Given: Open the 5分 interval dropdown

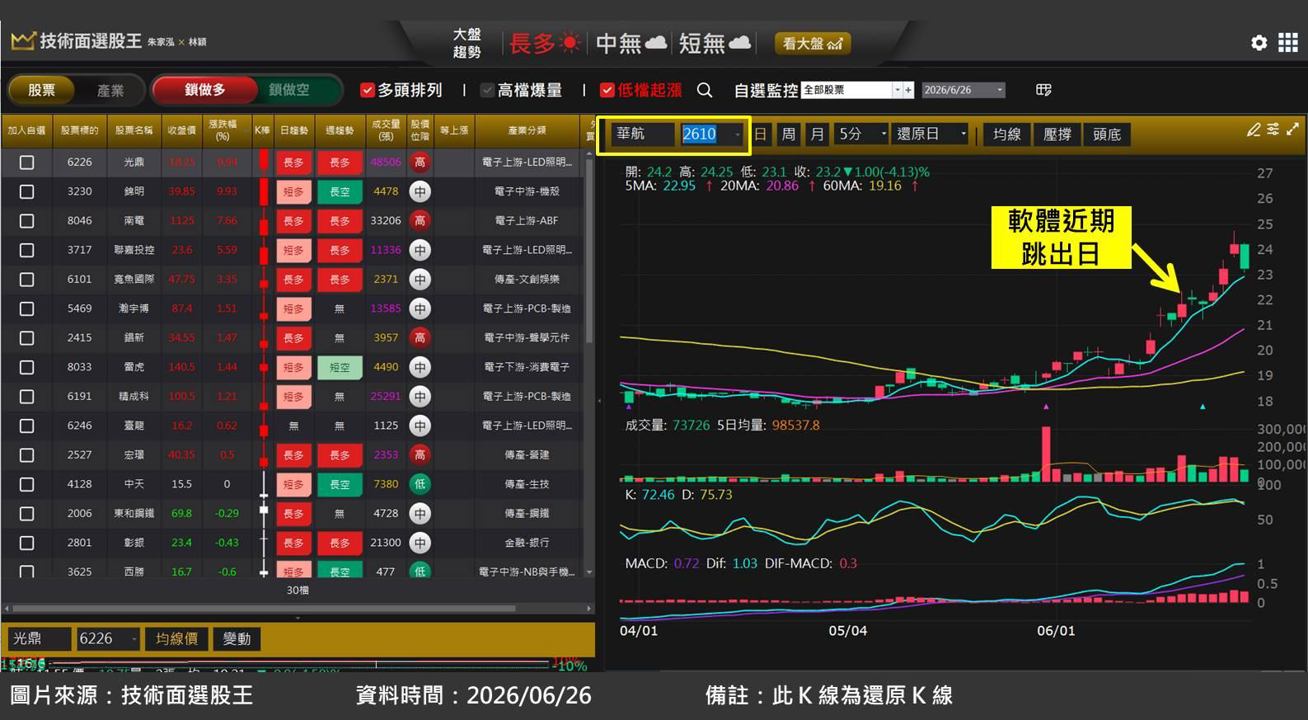Looking at the screenshot, I should [883, 134].
